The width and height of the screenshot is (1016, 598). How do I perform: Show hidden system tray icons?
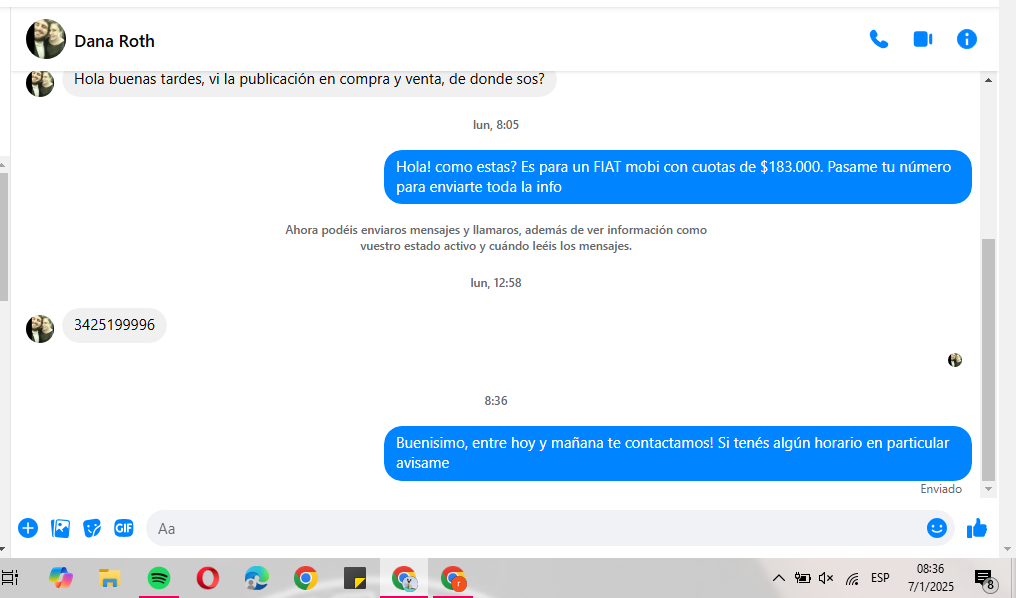coord(778,578)
